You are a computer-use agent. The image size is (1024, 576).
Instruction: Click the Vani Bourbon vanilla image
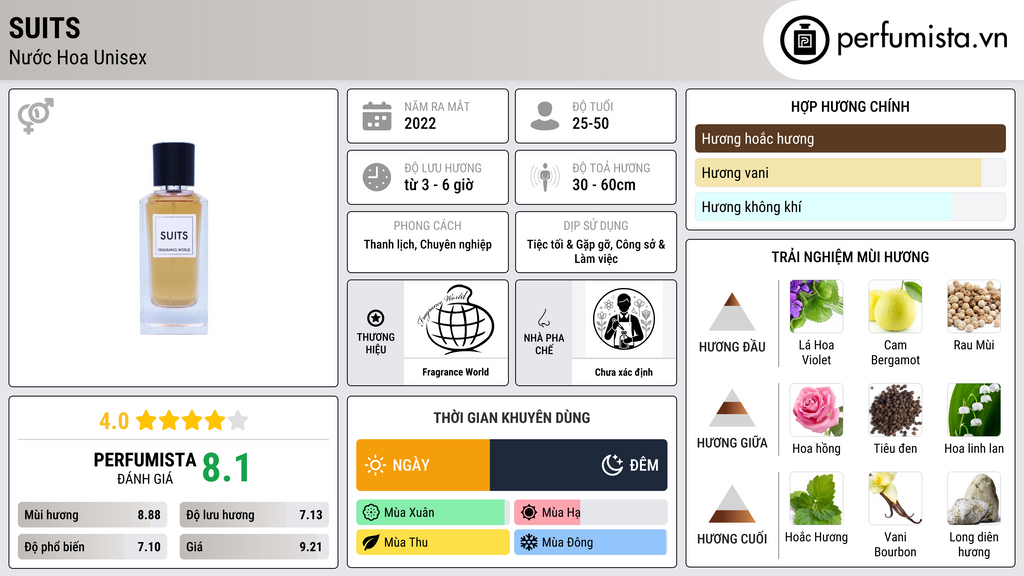pos(895,498)
